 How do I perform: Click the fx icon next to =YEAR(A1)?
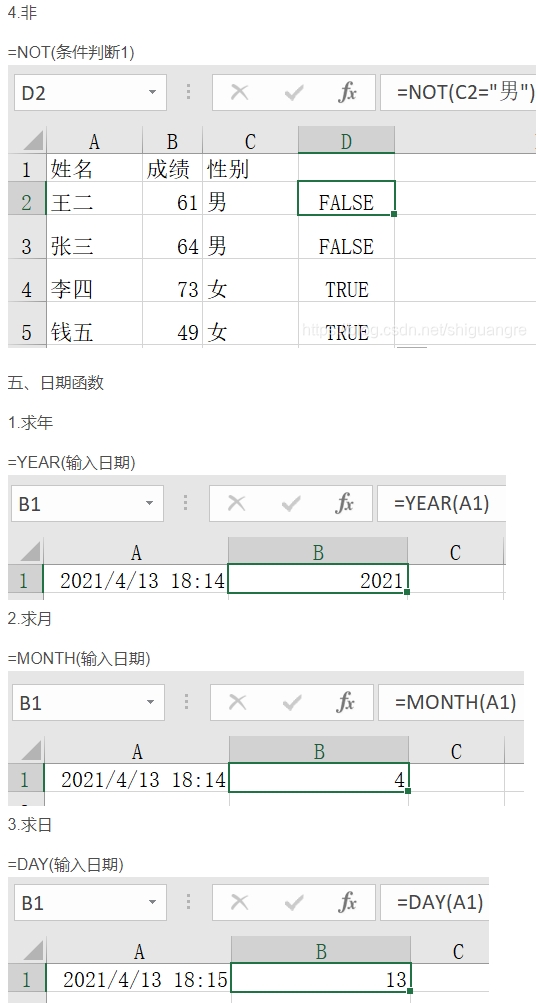[x=345, y=503]
